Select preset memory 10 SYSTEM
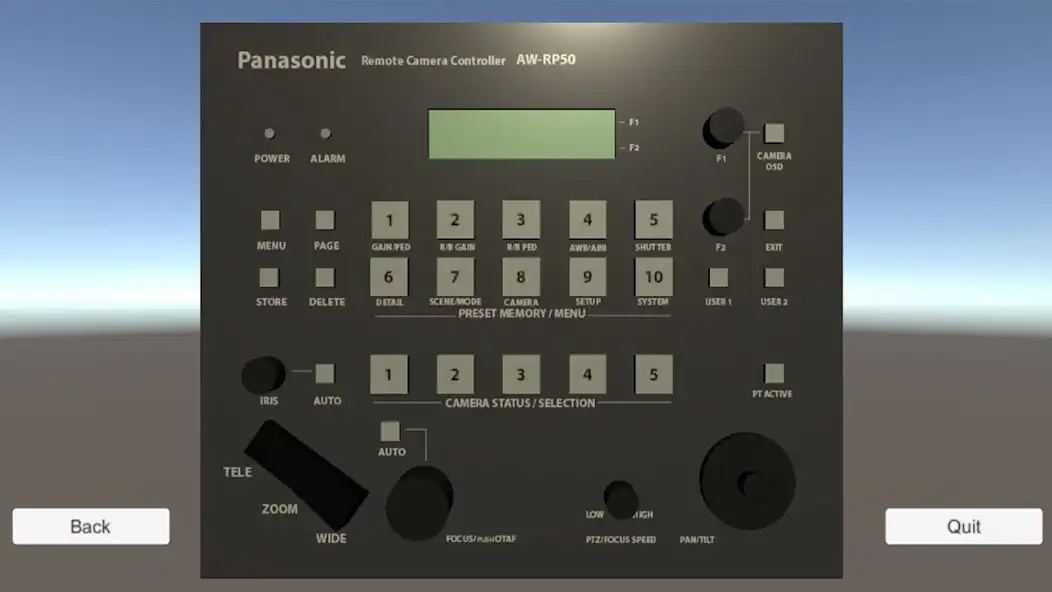1052x592 pixels. click(653, 277)
